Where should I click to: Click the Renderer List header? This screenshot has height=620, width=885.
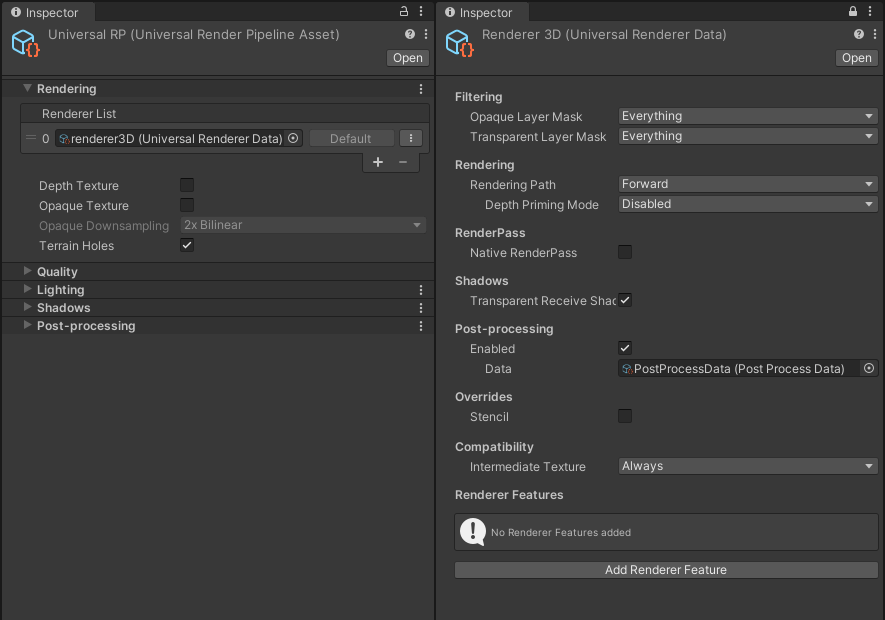[x=225, y=113]
